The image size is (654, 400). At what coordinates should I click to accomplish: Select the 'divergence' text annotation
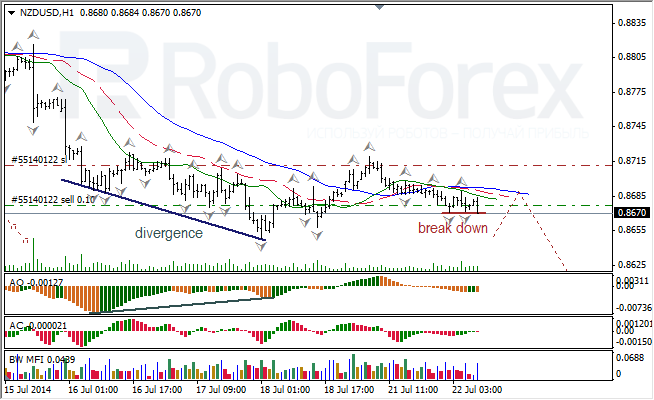coord(169,233)
